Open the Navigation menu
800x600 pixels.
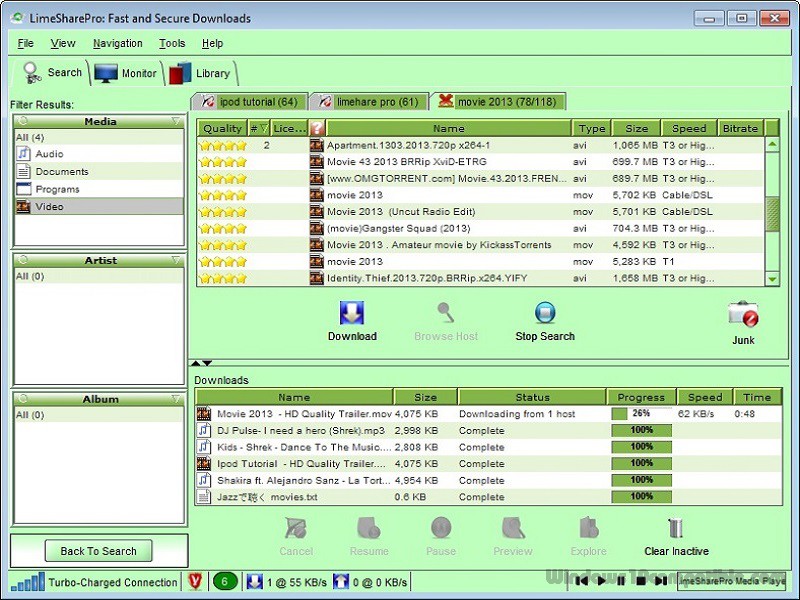(x=118, y=43)
